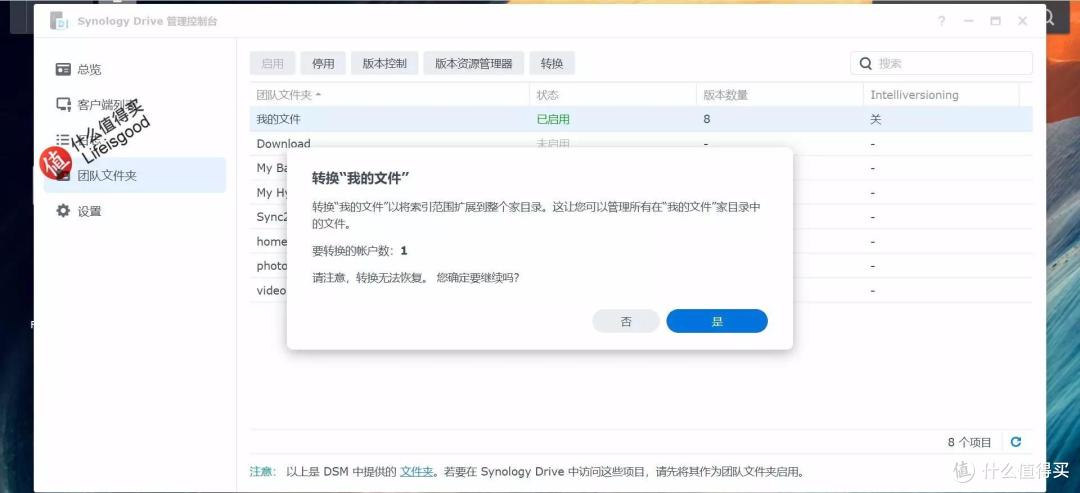Refresh the folder list icon

pos(1015,442)
